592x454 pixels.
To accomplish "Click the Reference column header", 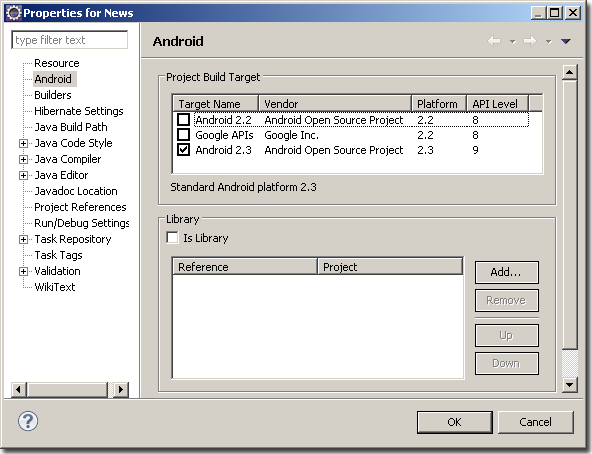I will click(245, 267).
